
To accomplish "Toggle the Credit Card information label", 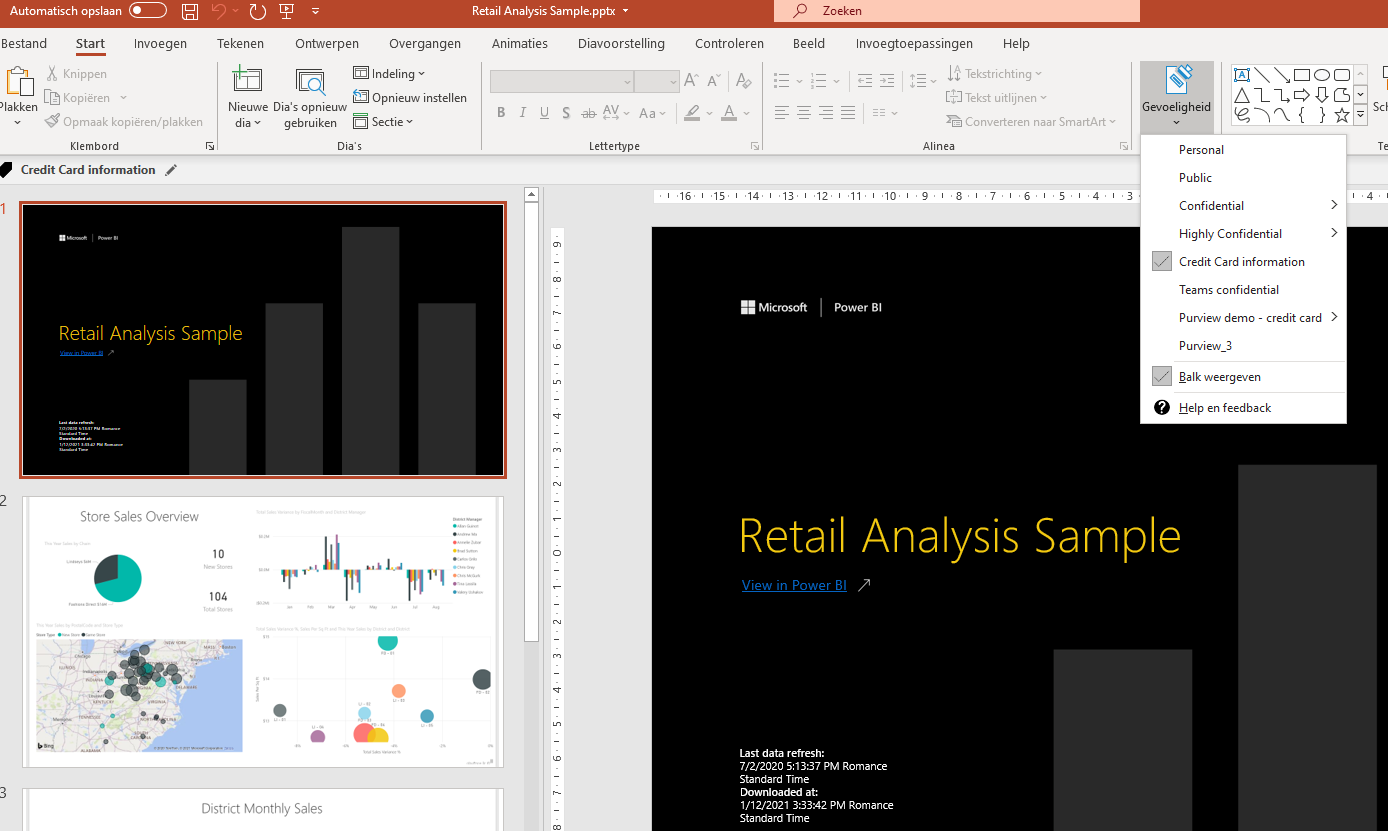I will tap(1241, 262).
